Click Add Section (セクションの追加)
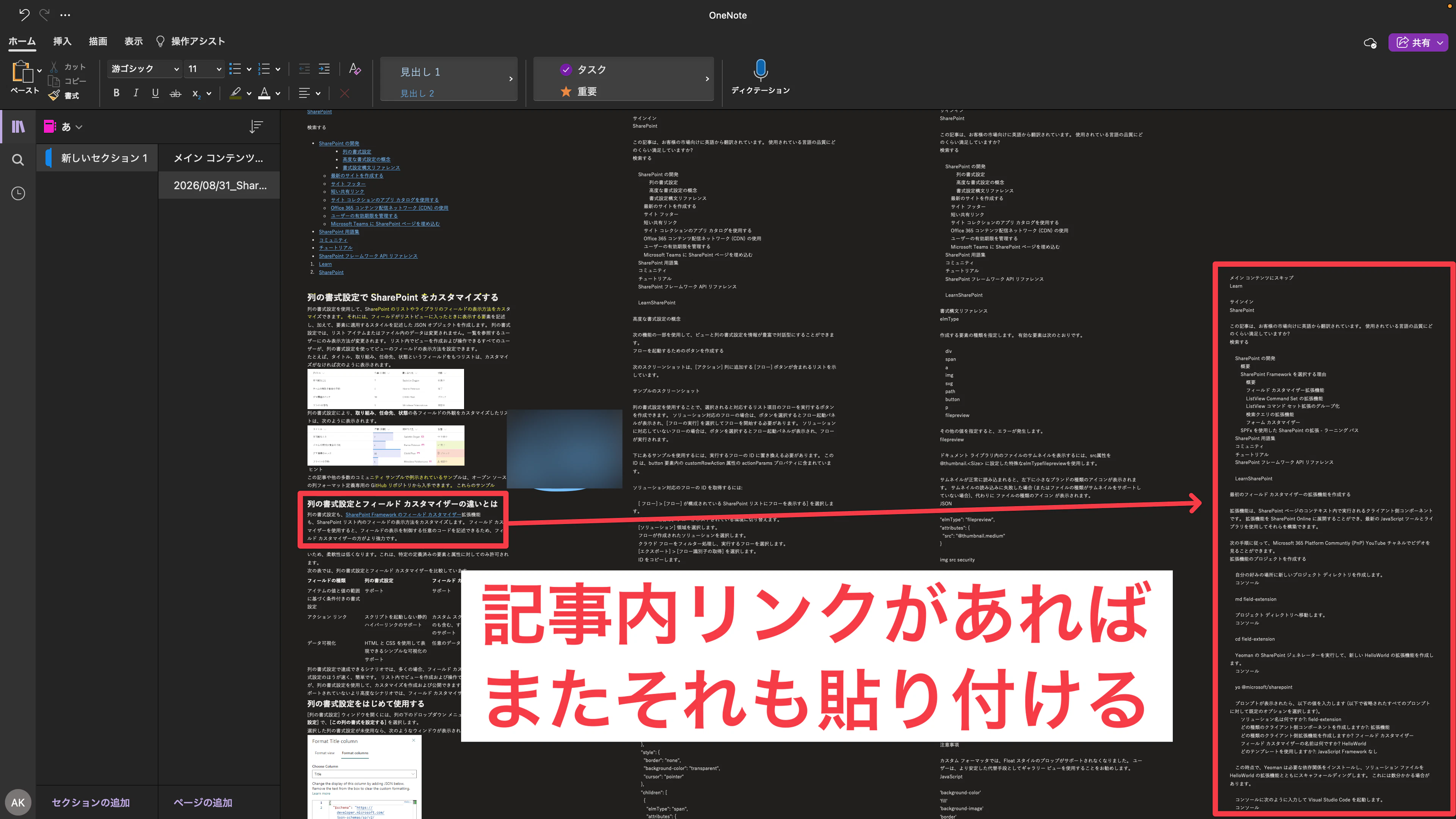The height and width of the screenshot is (819, 1456). [91, 803]
